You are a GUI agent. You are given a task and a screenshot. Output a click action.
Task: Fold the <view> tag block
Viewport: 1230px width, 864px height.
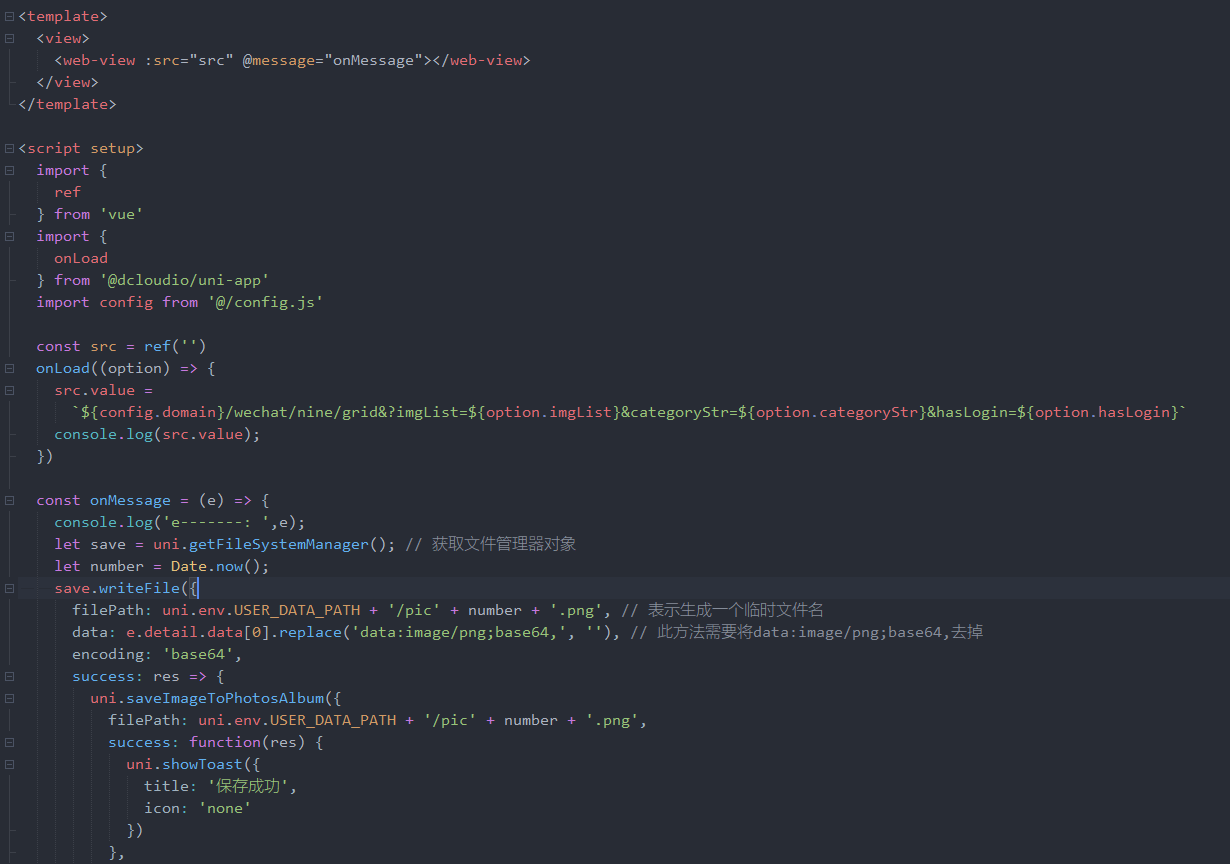pos(9,38)
